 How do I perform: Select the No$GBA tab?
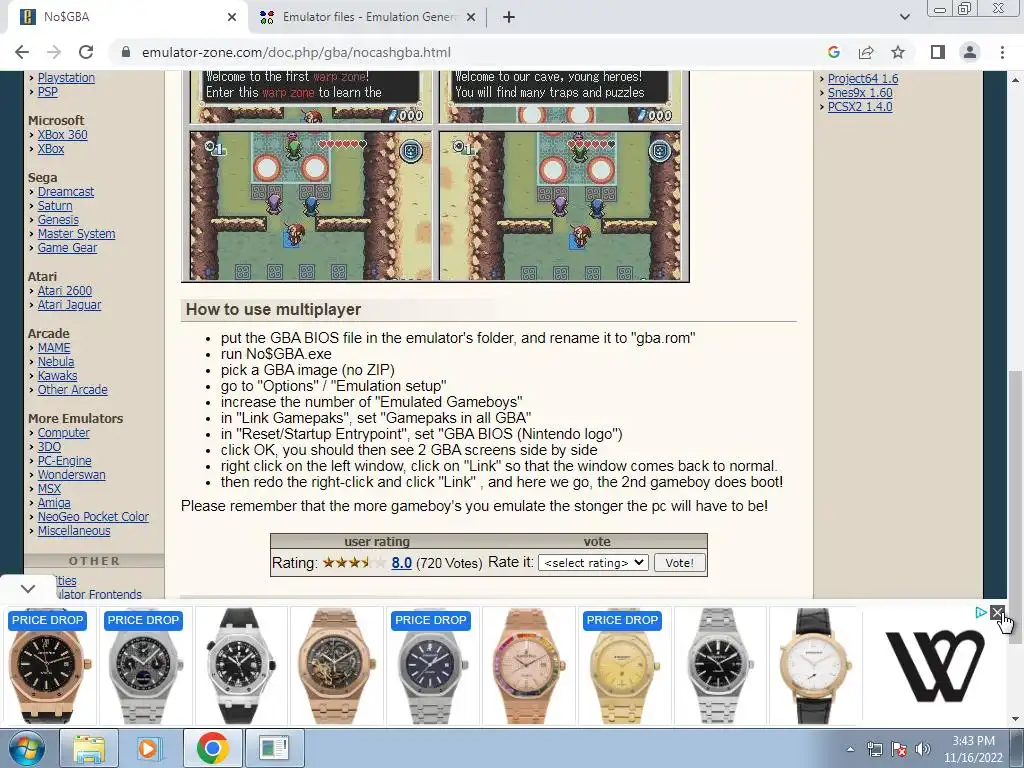pyautogui.click(x=127, y=17)
